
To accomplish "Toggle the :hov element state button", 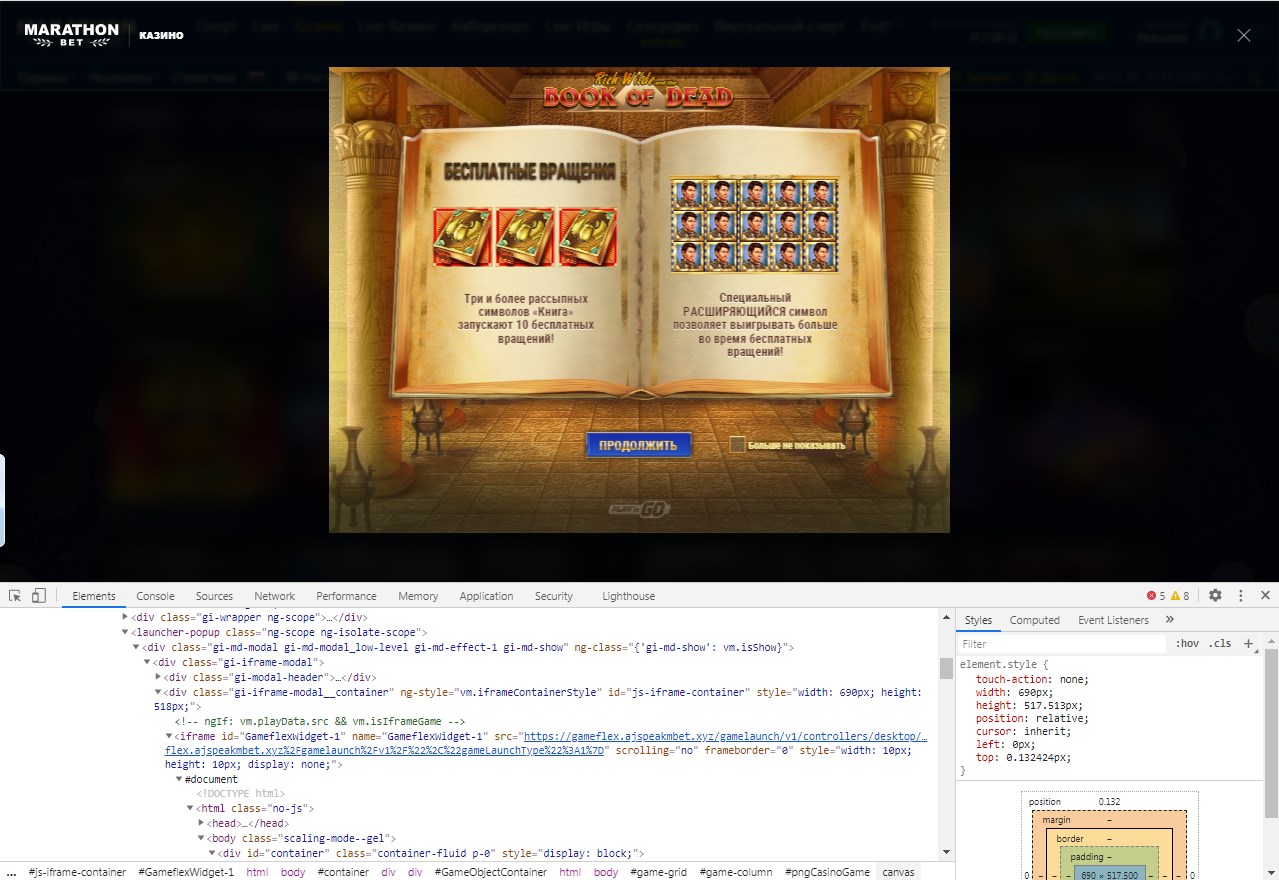I will click(1187, 644).
